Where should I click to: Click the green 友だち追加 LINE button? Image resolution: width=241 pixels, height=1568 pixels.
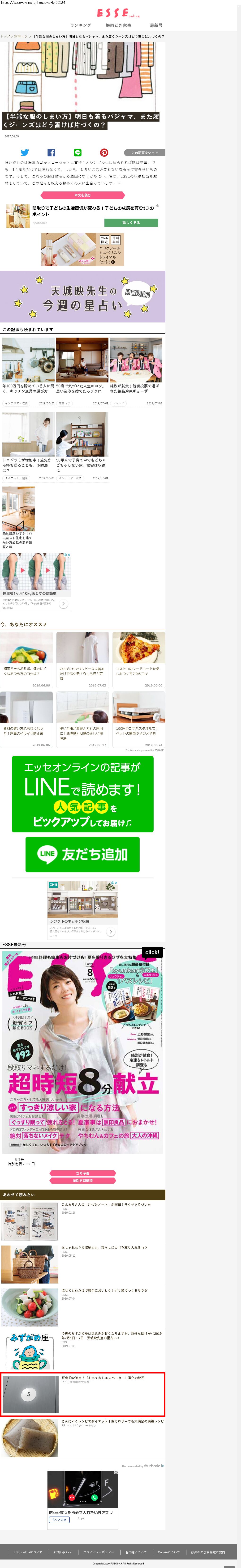pos(83,854)
